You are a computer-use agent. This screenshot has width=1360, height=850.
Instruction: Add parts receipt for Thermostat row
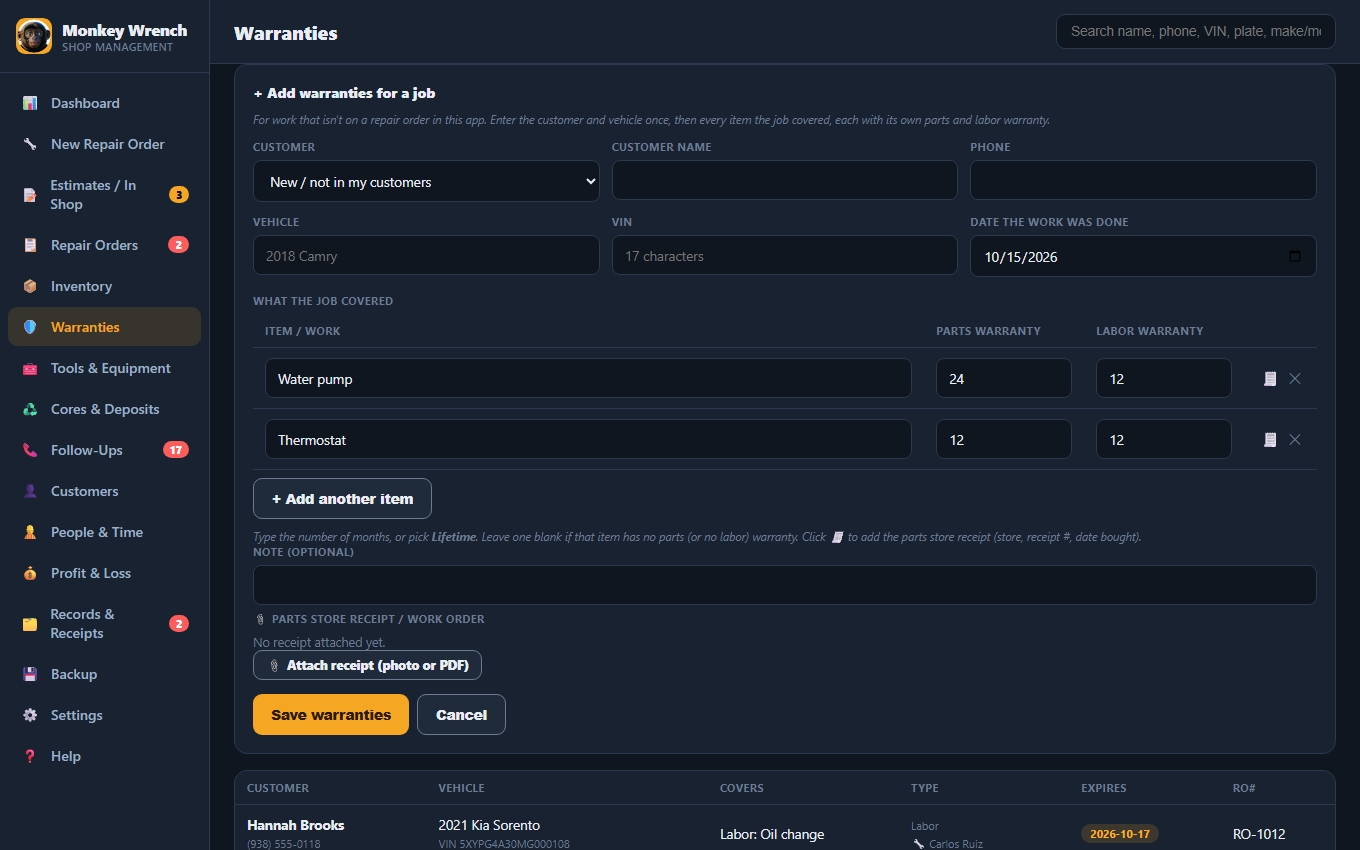pyautogui.click(x=1270, y=440)
